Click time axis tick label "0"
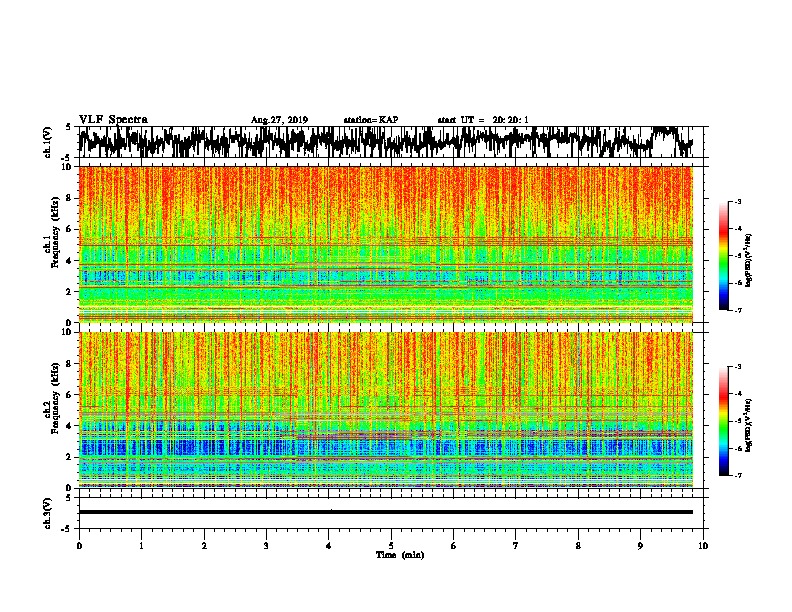 click(x=79, y=546)
